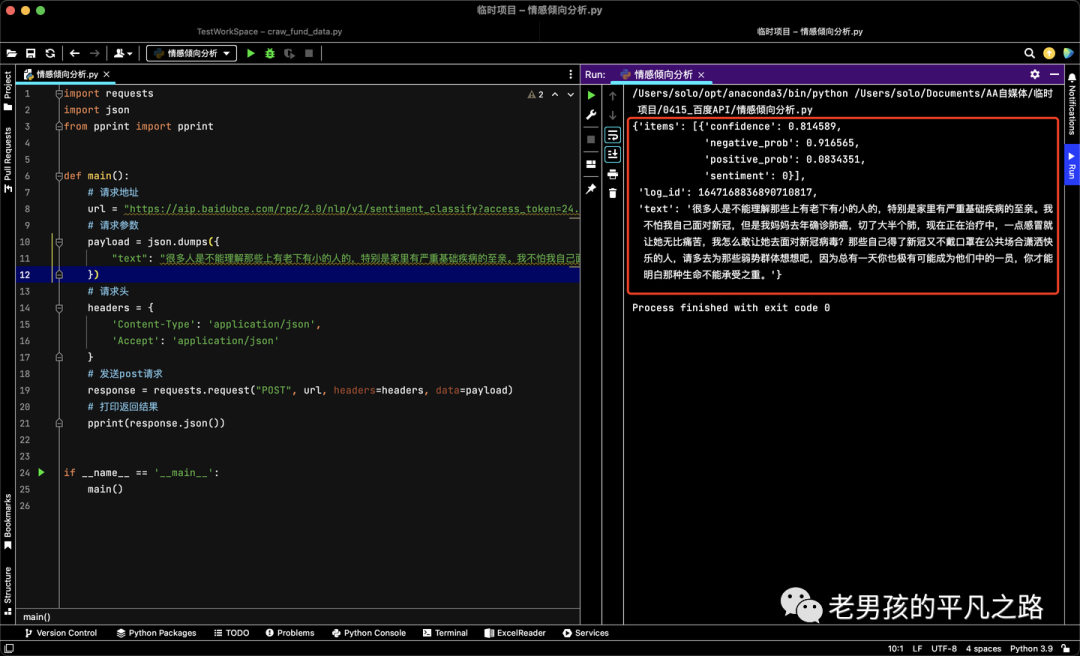The width and height of the screenshot is (1080, 656).
Task: Click the warnings indicator showing 2
Action: pos(535,94)
